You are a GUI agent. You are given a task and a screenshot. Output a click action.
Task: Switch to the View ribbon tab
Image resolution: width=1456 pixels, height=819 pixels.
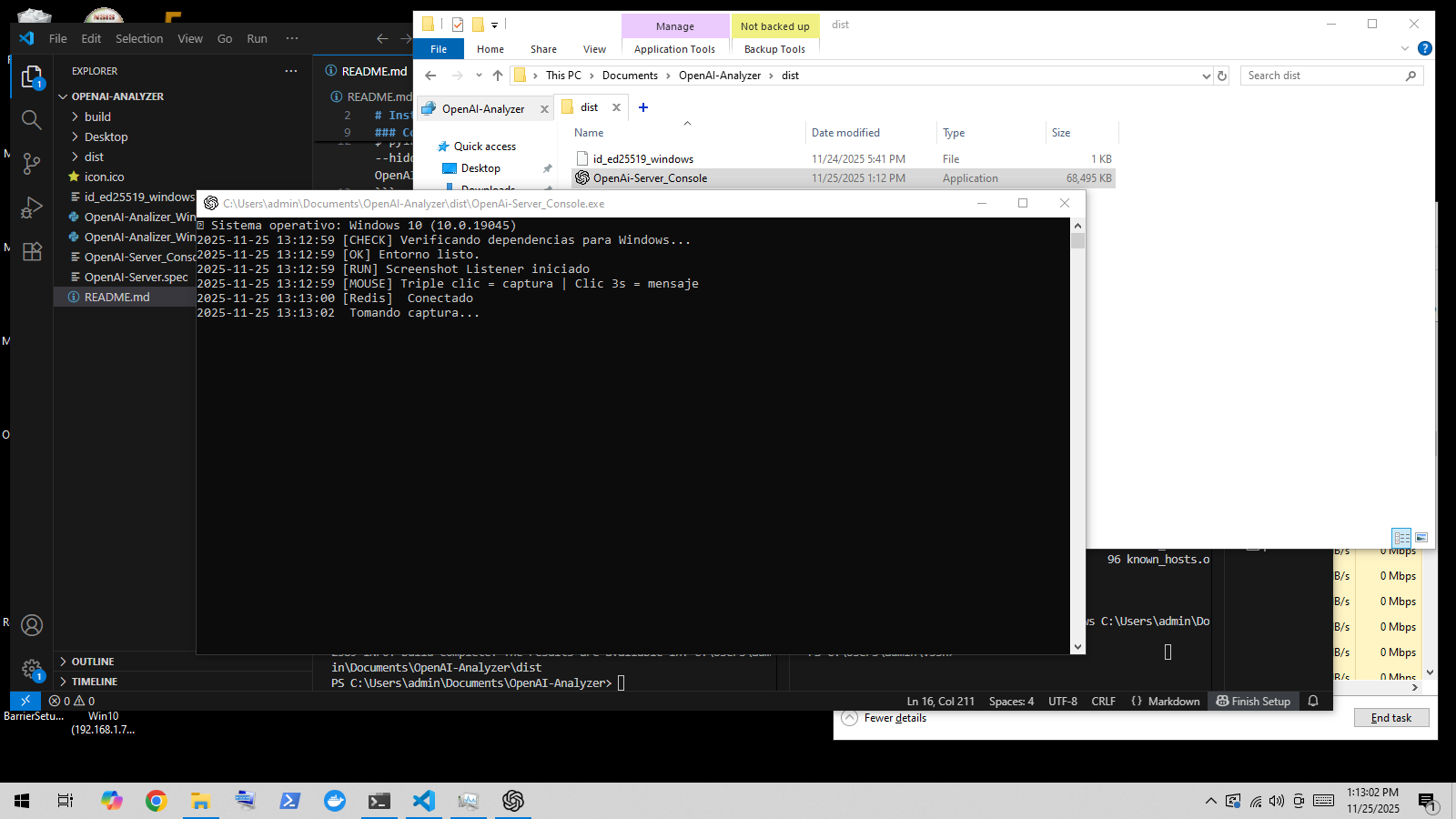(594, 49)
